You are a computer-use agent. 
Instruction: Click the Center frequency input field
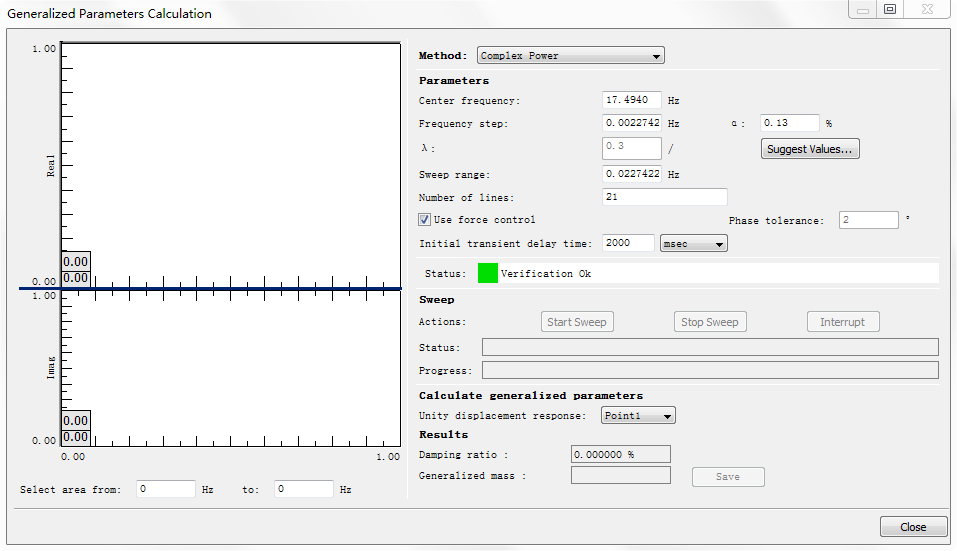[x=632, y=100]
